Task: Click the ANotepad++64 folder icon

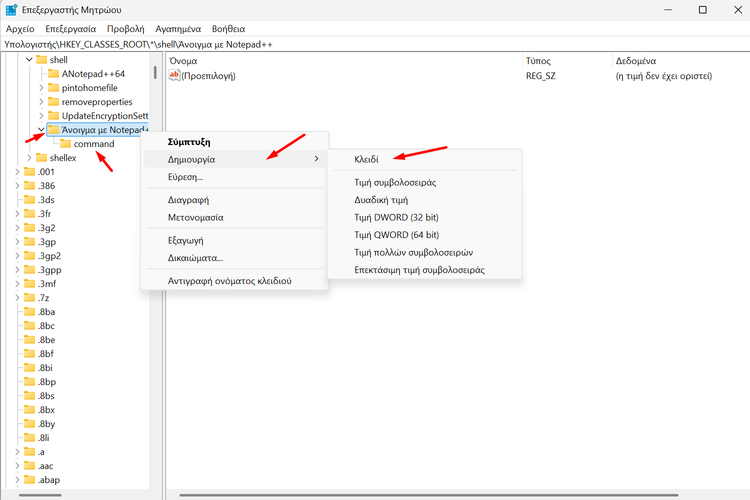Action: pos(53,74)
